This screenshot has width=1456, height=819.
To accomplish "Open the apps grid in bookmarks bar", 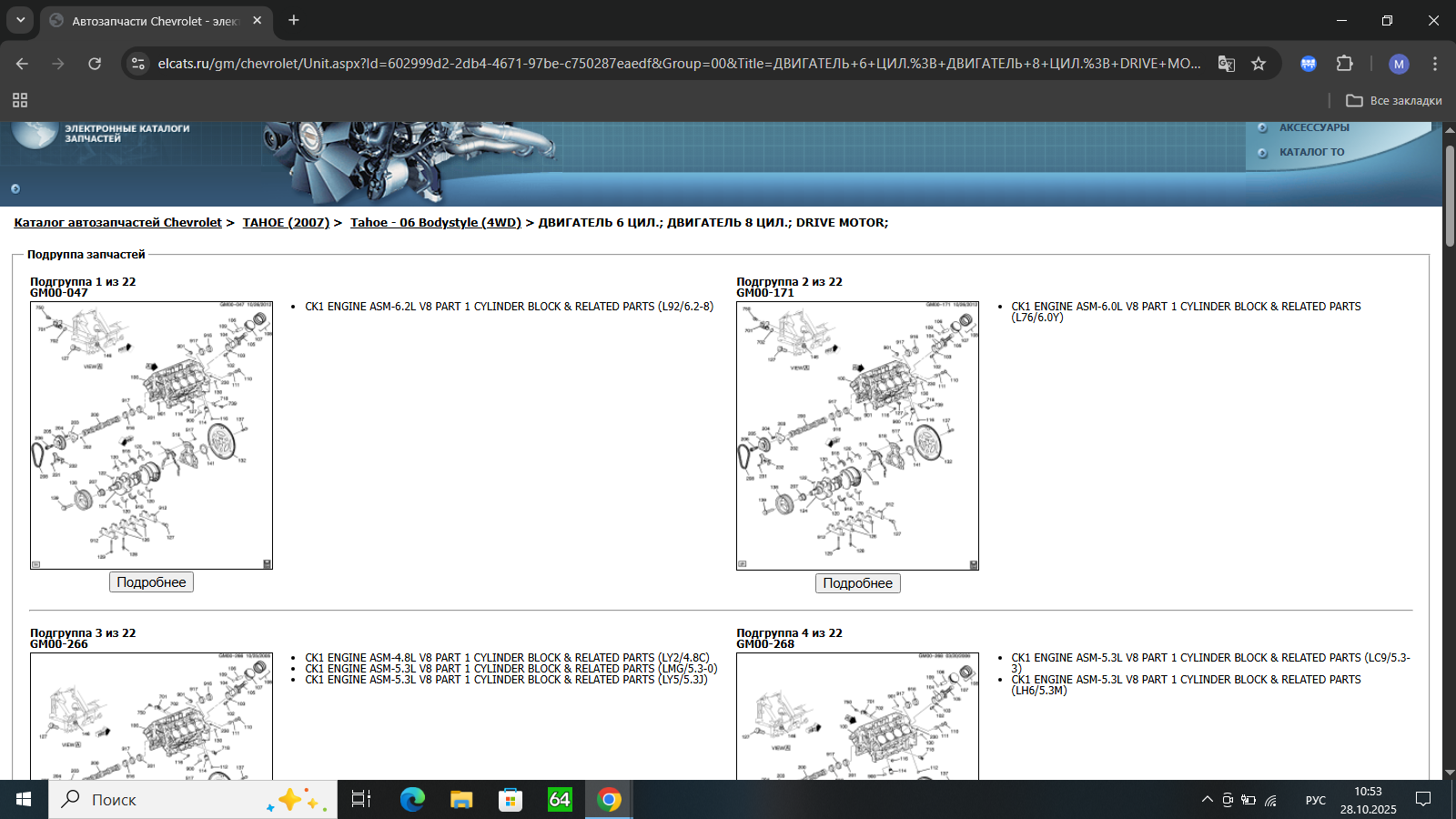I will click(20, 100).
